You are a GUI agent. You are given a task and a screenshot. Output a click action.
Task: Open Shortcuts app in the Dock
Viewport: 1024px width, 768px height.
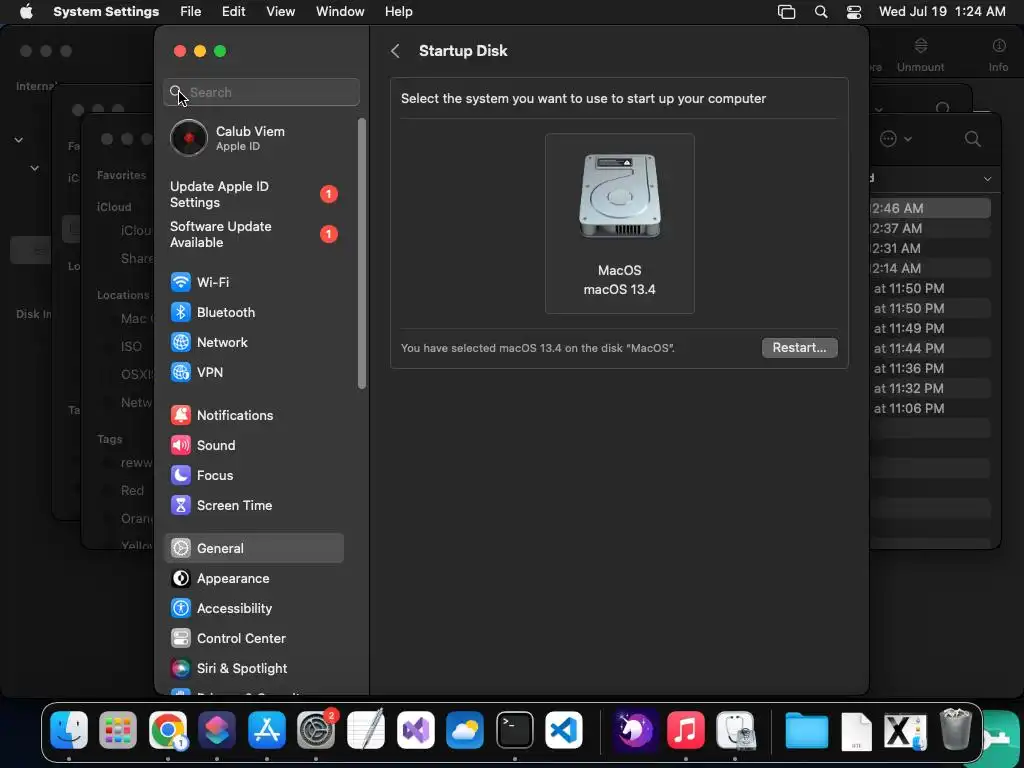pyautogui.click(x=217, y=730)
